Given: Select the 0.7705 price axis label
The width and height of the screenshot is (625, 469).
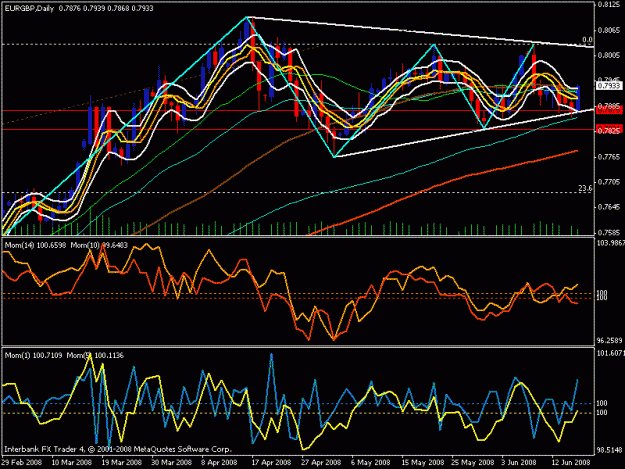Looking at the screenshot, I should [609, 182].
